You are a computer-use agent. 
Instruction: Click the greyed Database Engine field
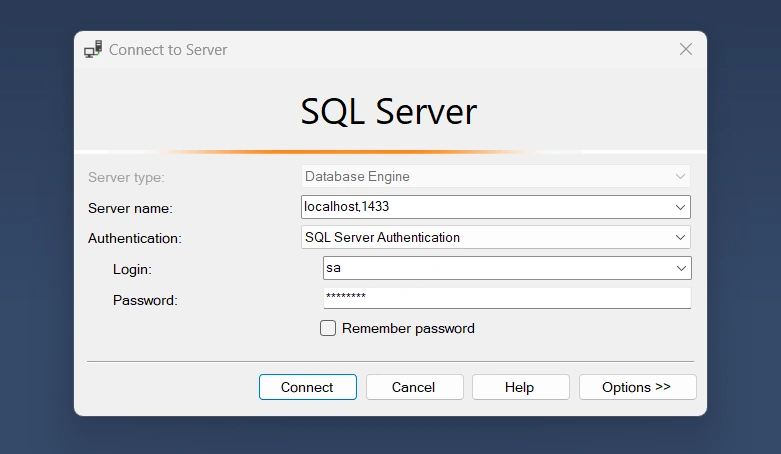(496, 176)
